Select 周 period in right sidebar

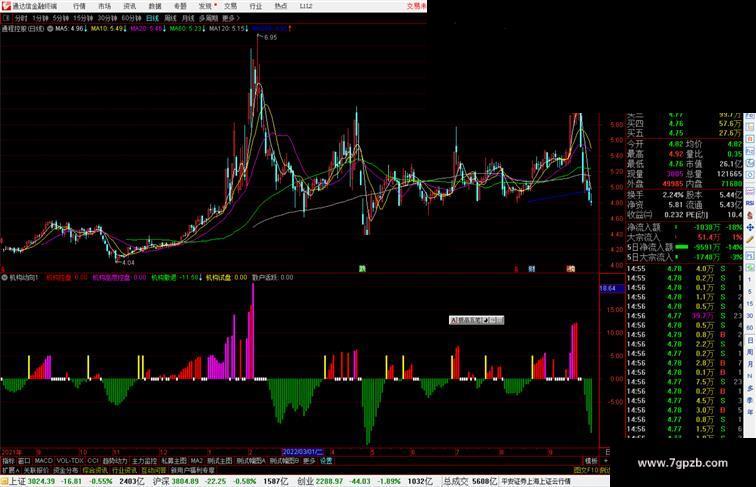click(x=750, y=352)
